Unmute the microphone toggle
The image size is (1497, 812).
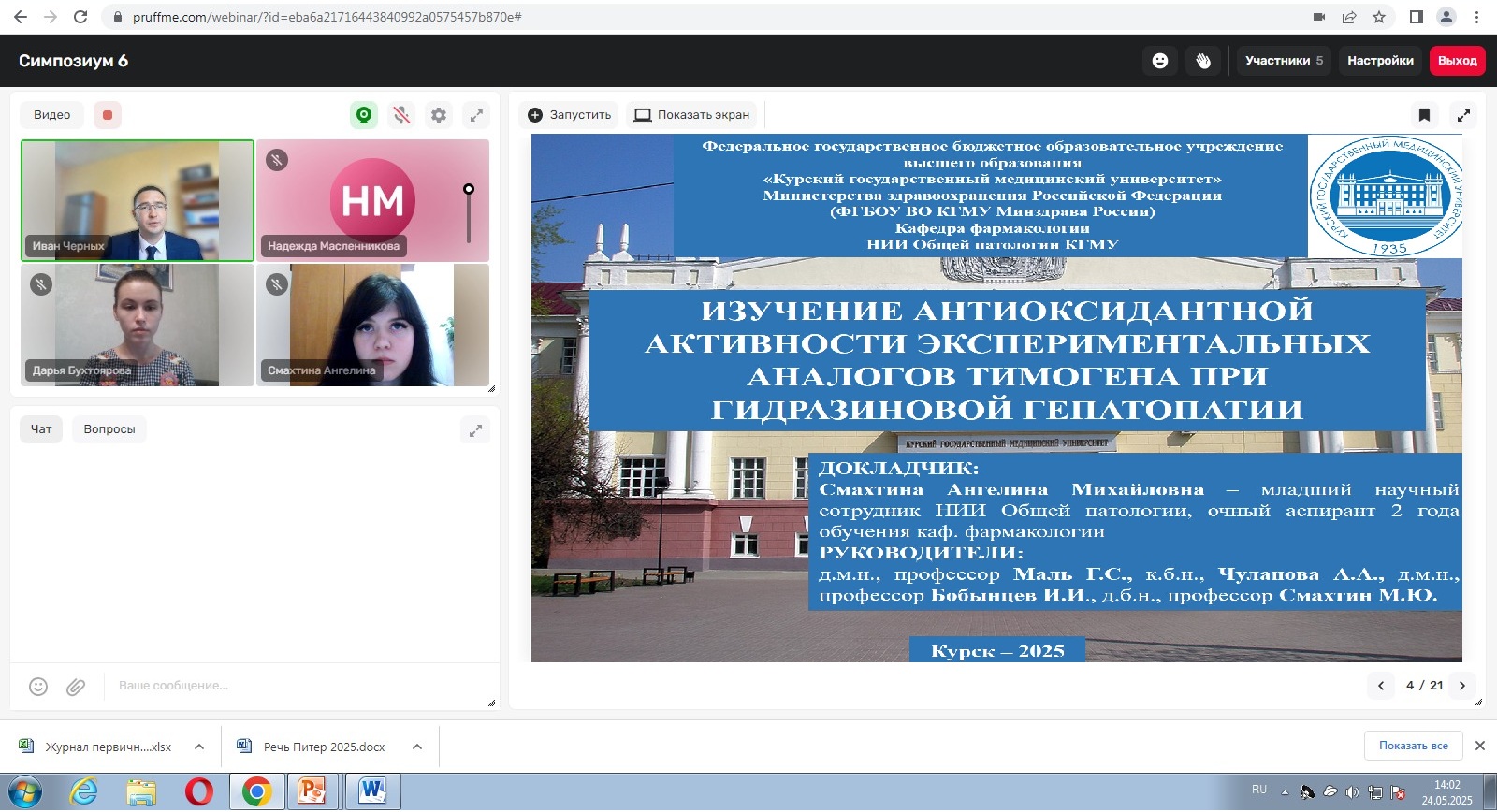401,115
